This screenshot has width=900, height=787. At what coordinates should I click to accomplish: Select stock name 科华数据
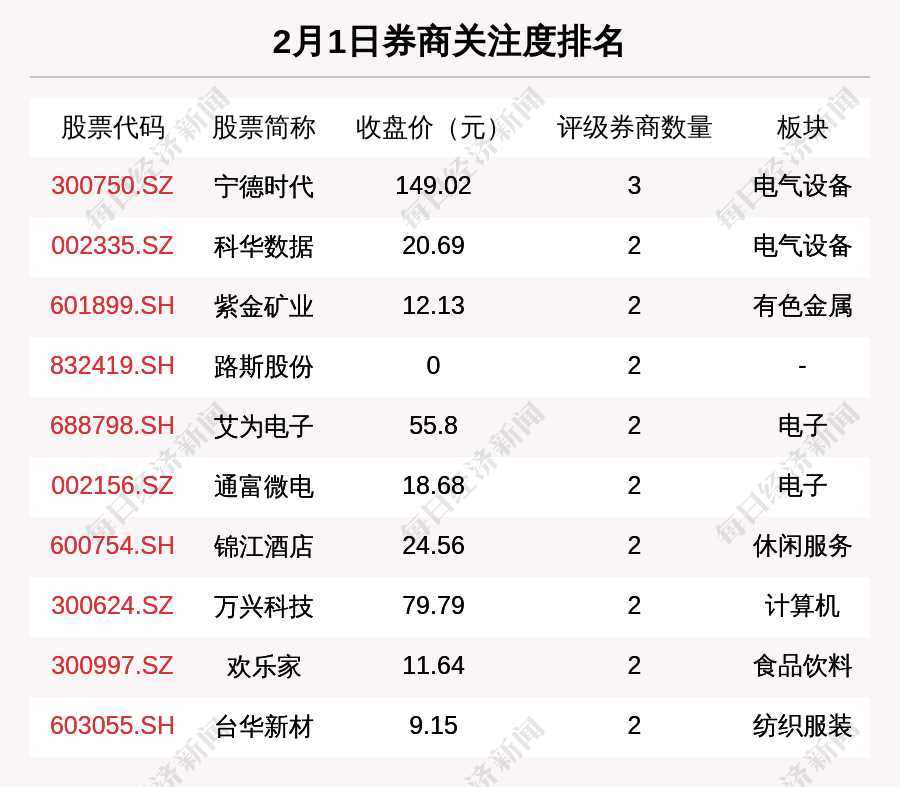(x=263, y=247)
